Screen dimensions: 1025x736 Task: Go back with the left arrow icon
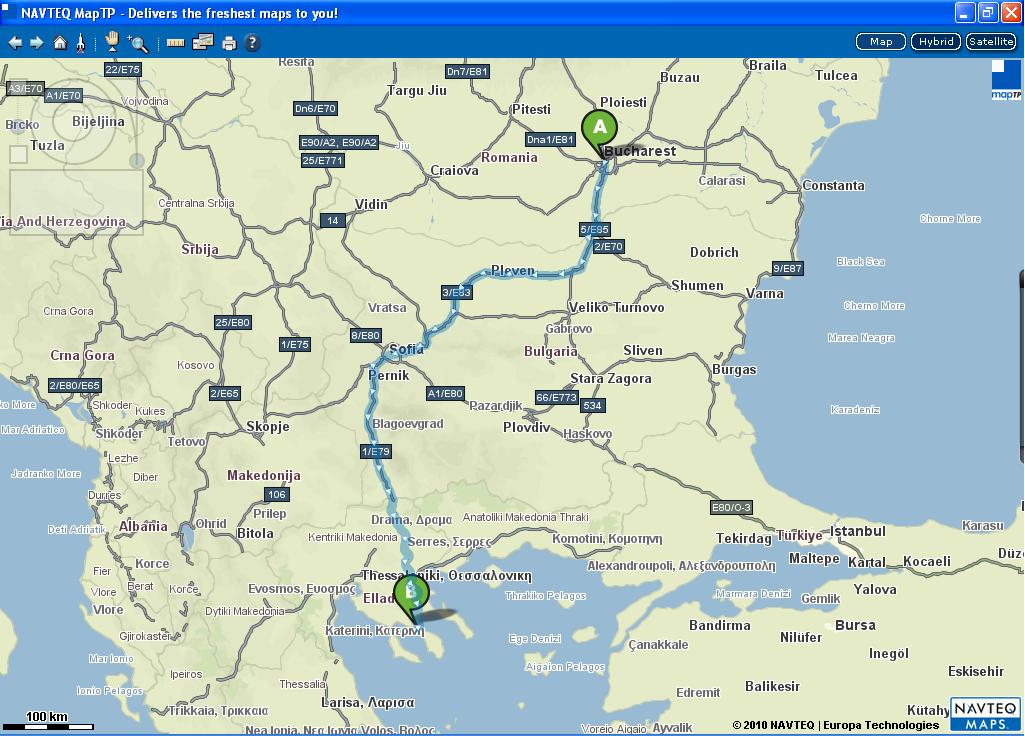15,43
